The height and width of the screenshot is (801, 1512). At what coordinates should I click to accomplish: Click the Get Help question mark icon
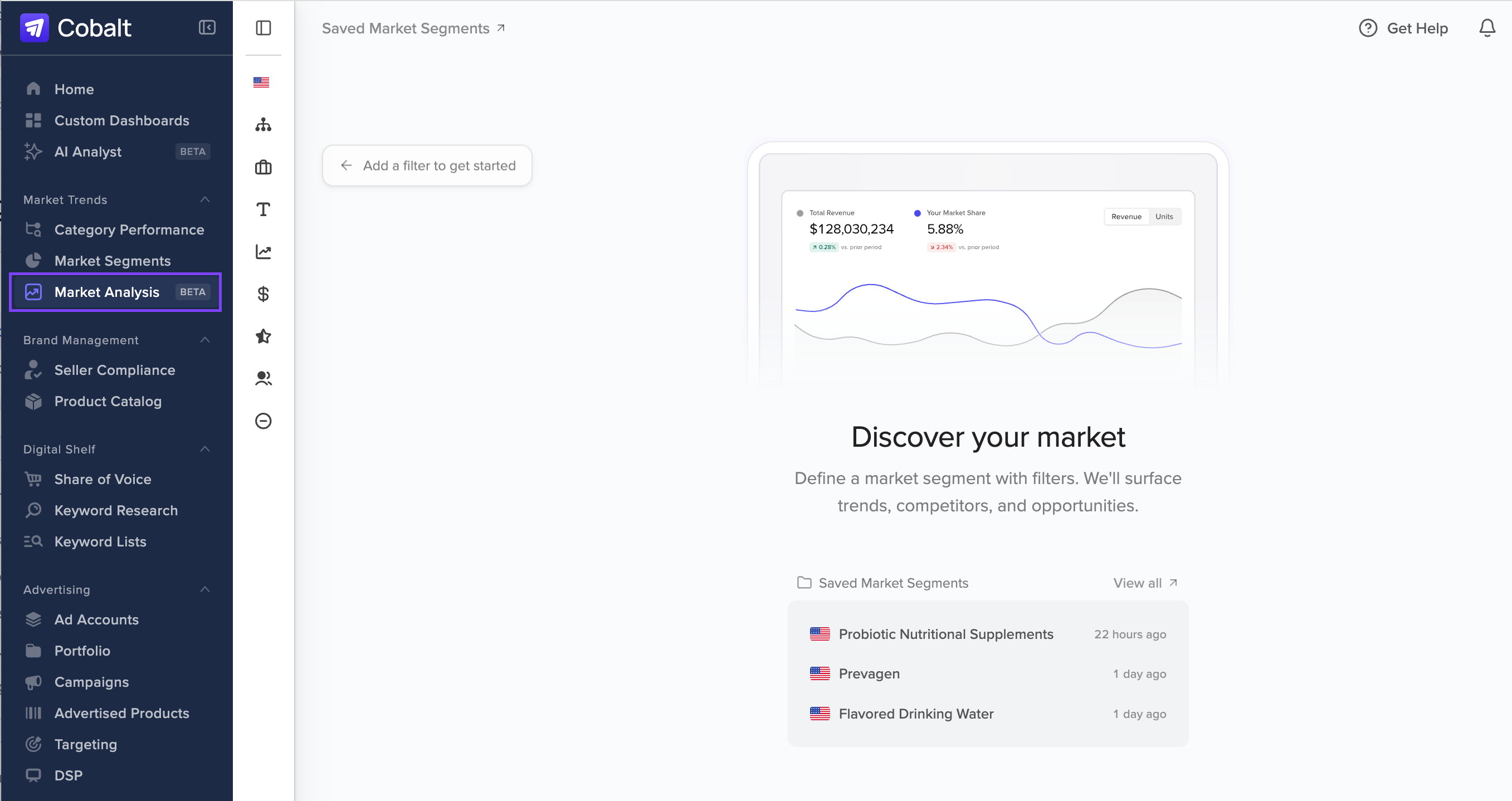[x=1368, y=28]
